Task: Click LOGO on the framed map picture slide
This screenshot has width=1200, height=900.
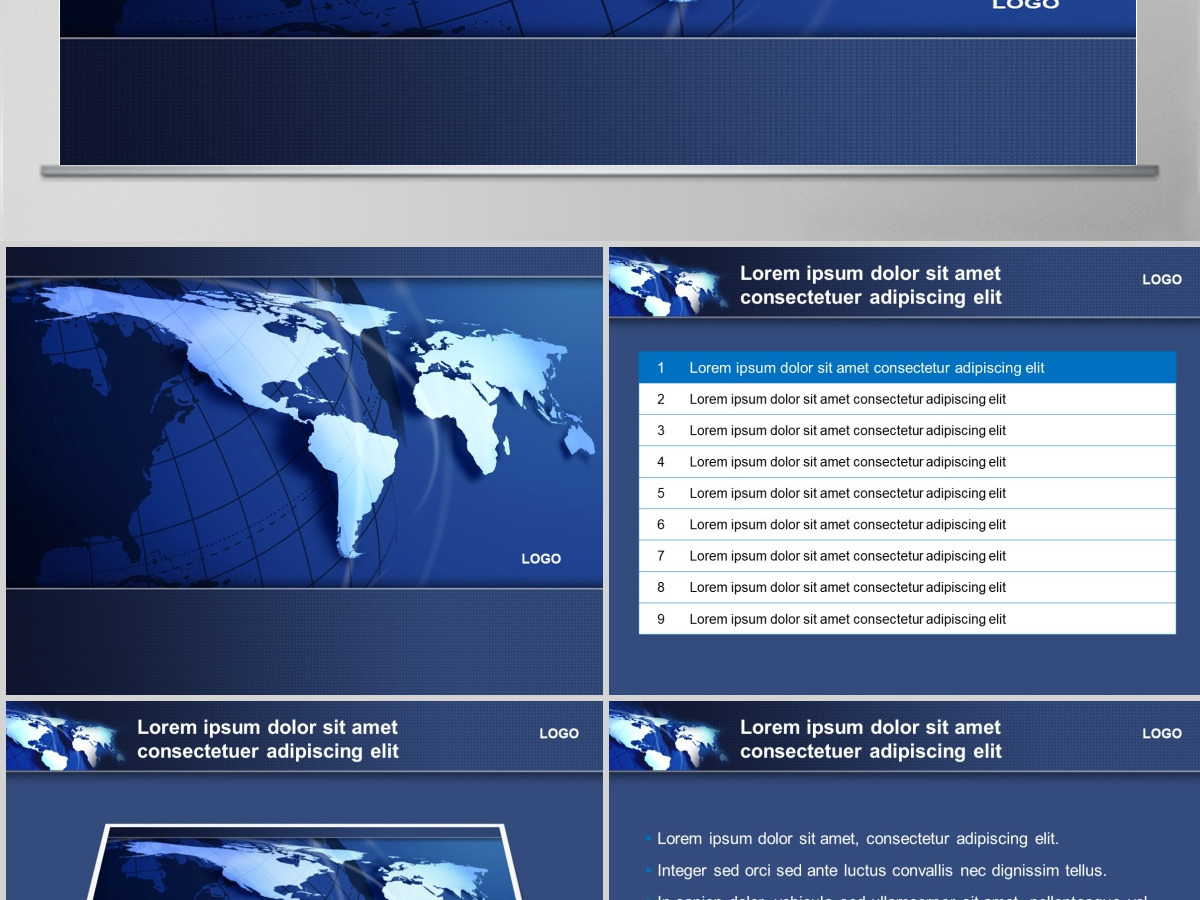Action: tap(559, 734)
